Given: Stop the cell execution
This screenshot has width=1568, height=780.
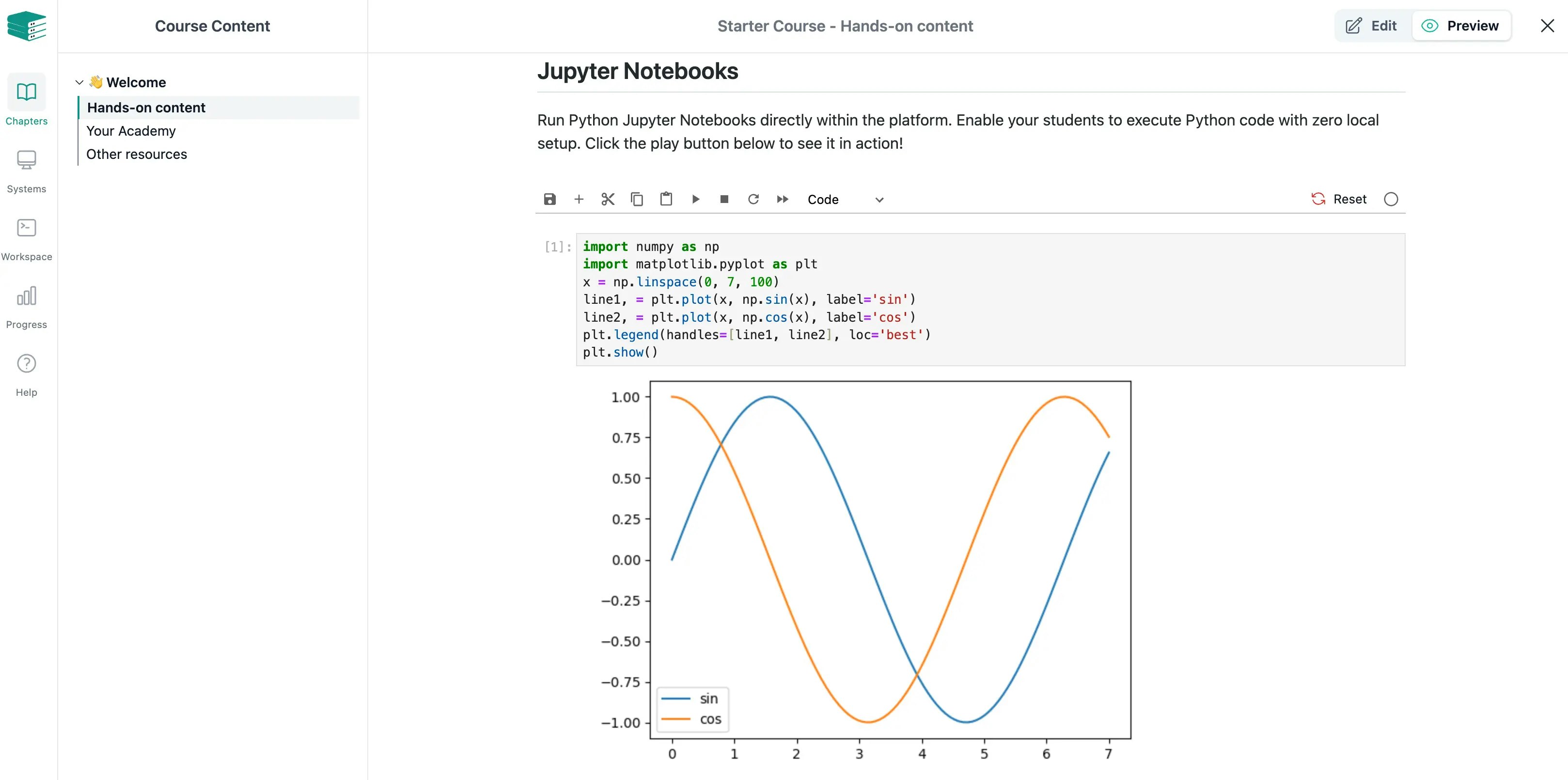Looking at the screenshot, I should (724, 199).
